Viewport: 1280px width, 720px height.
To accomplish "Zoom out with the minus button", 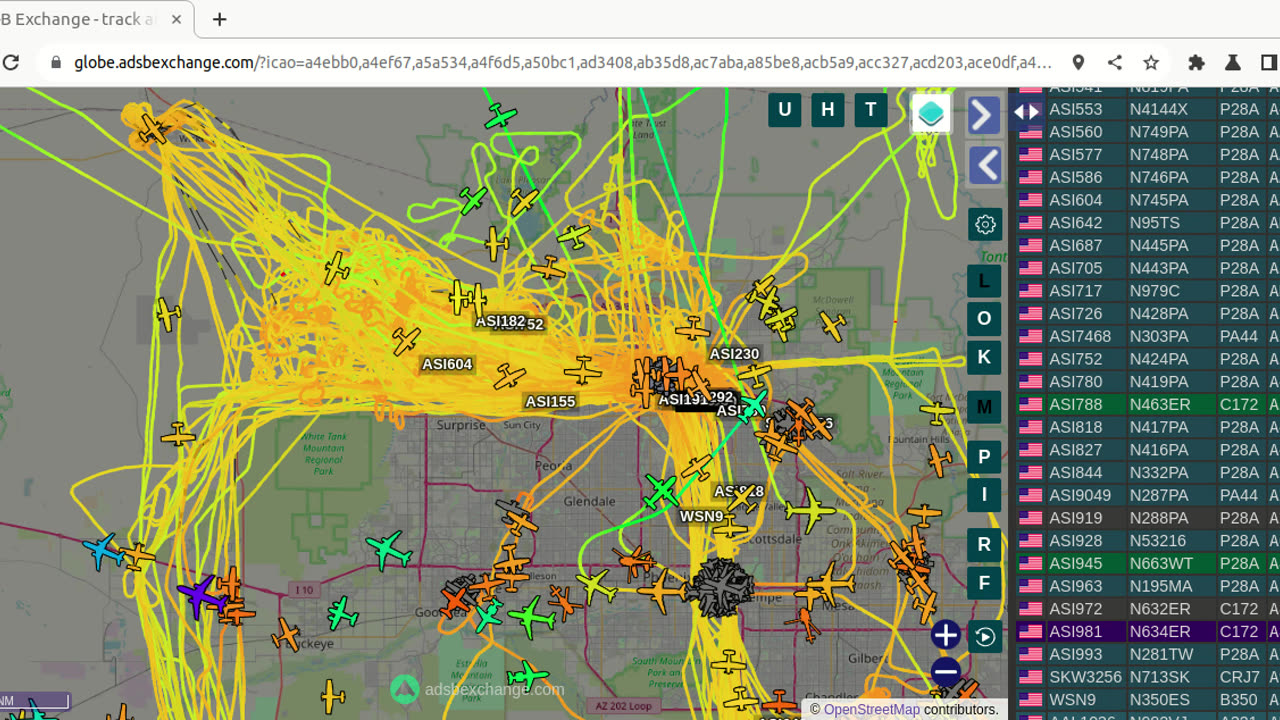I will [945, 671].
